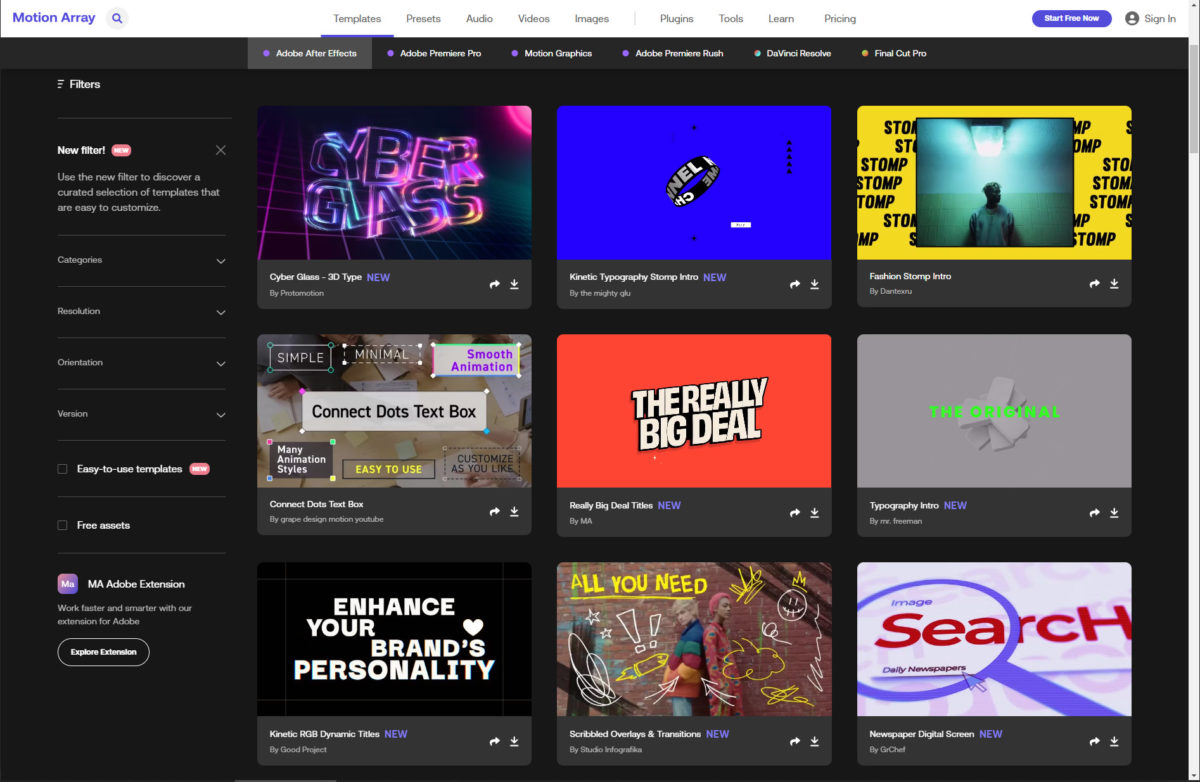Open the Orientation filter dropdown
The width and height of the screenshot is (1200, 782).
221,363
